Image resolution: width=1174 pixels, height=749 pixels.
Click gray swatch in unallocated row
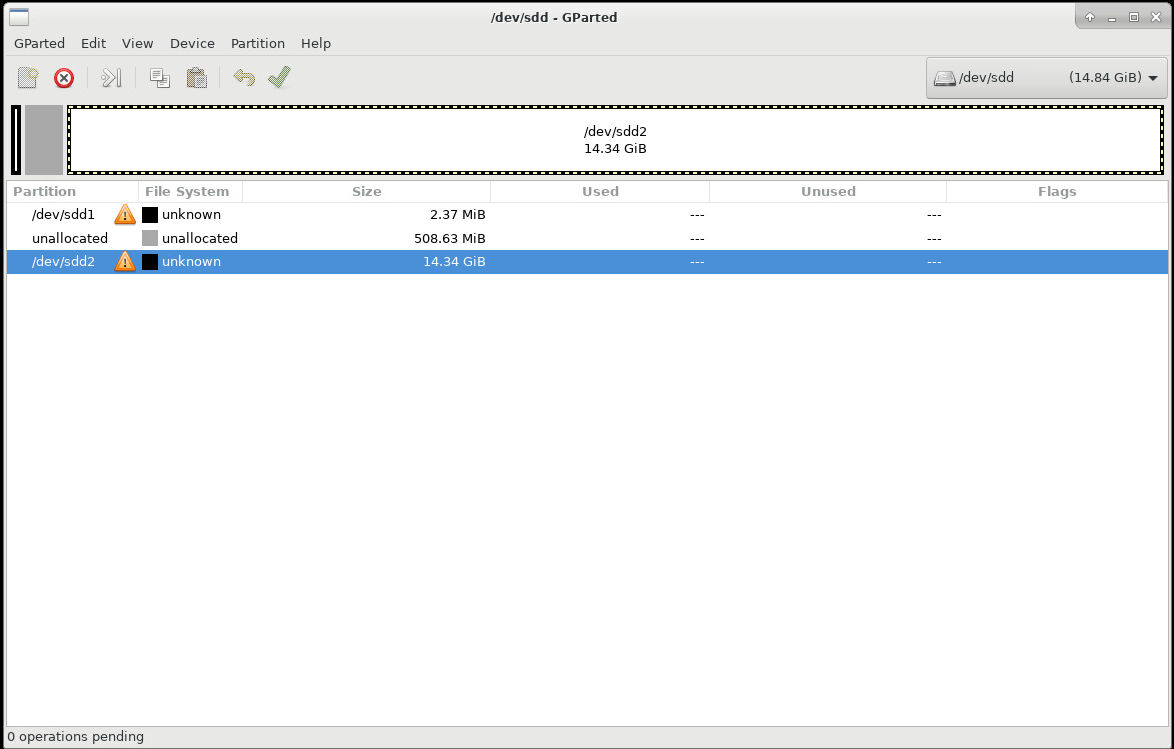(150, 238)
